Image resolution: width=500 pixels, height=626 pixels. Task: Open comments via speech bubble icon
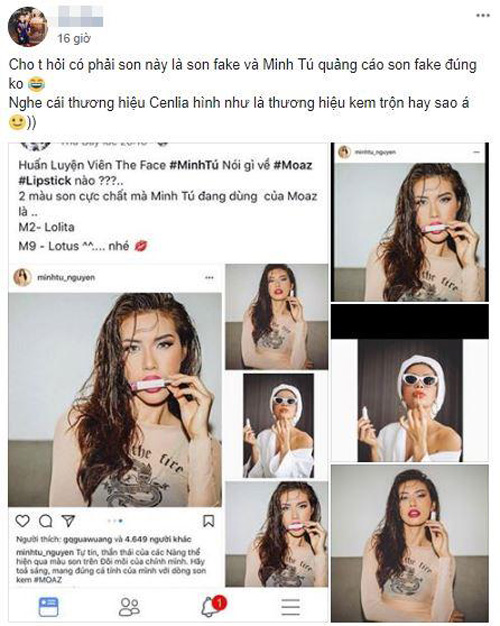(46, 521)
